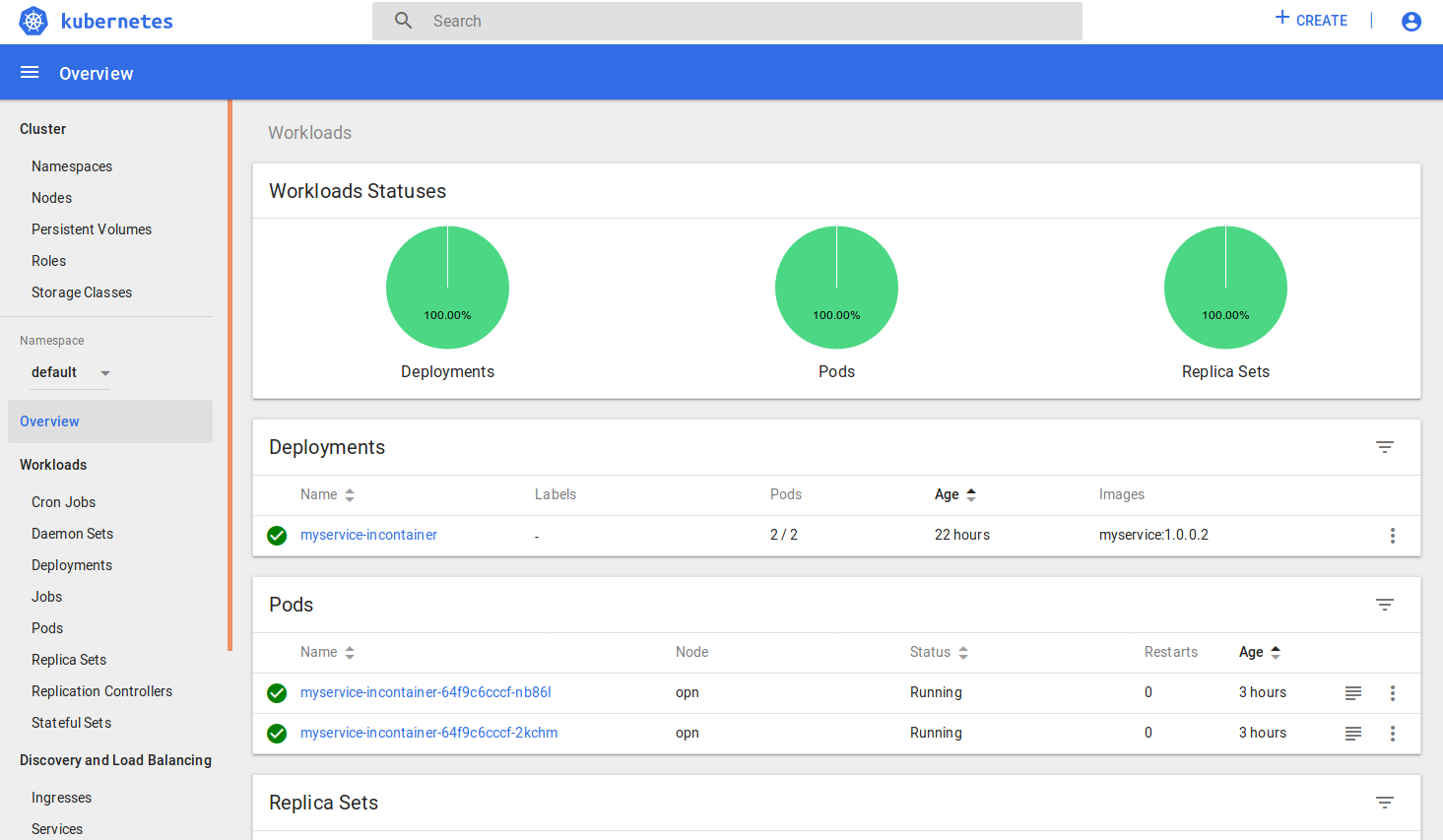Open the default namespace dropdown

pyautogui.click(x=70, y=372)
